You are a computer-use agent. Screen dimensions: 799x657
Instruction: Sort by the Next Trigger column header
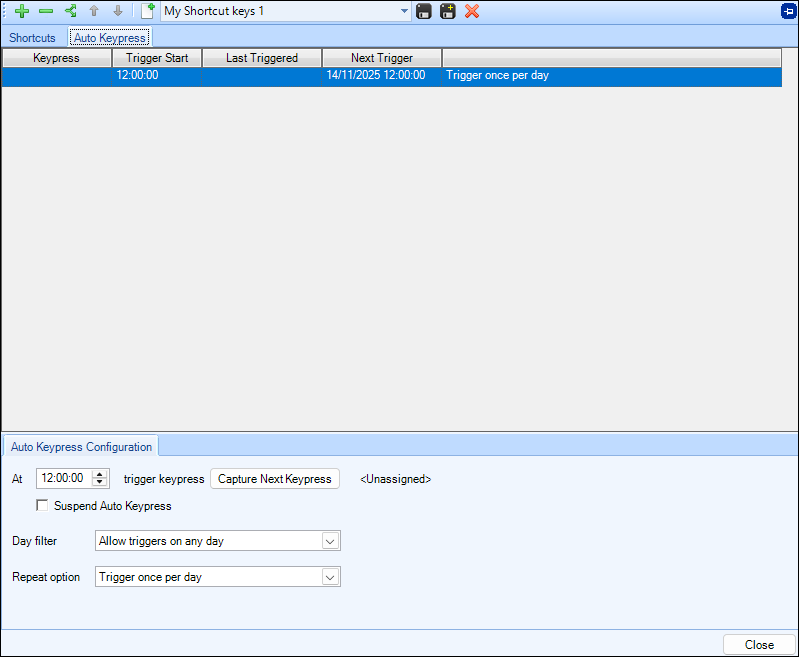coord(381,58)
